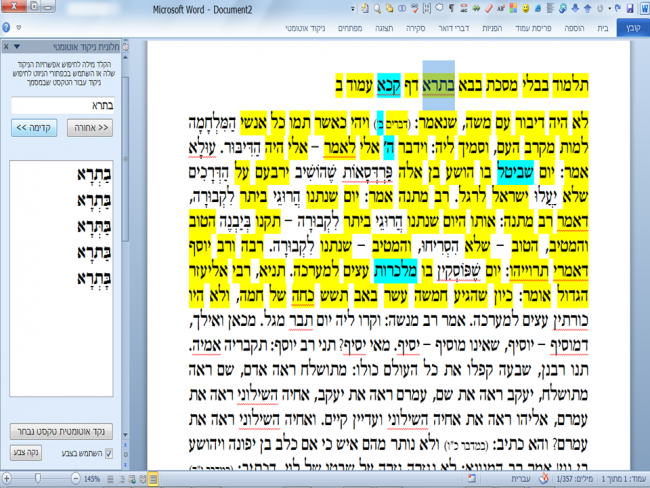The image size is (650, 488).
Task: Click the bracketed page icon
Action: coord(427,8)
